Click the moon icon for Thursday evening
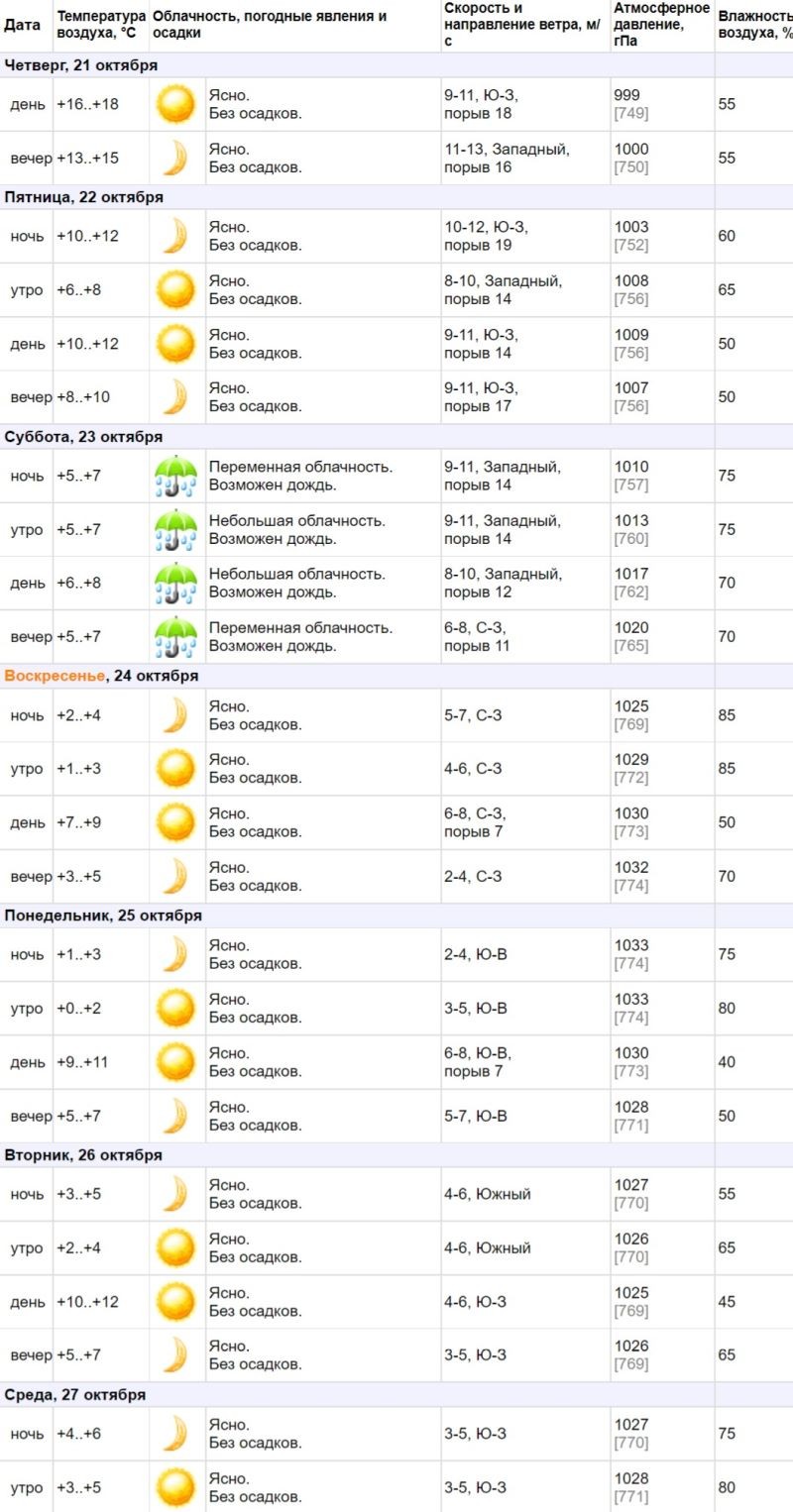The image size is (793, 1512). (x=176, y=158)
